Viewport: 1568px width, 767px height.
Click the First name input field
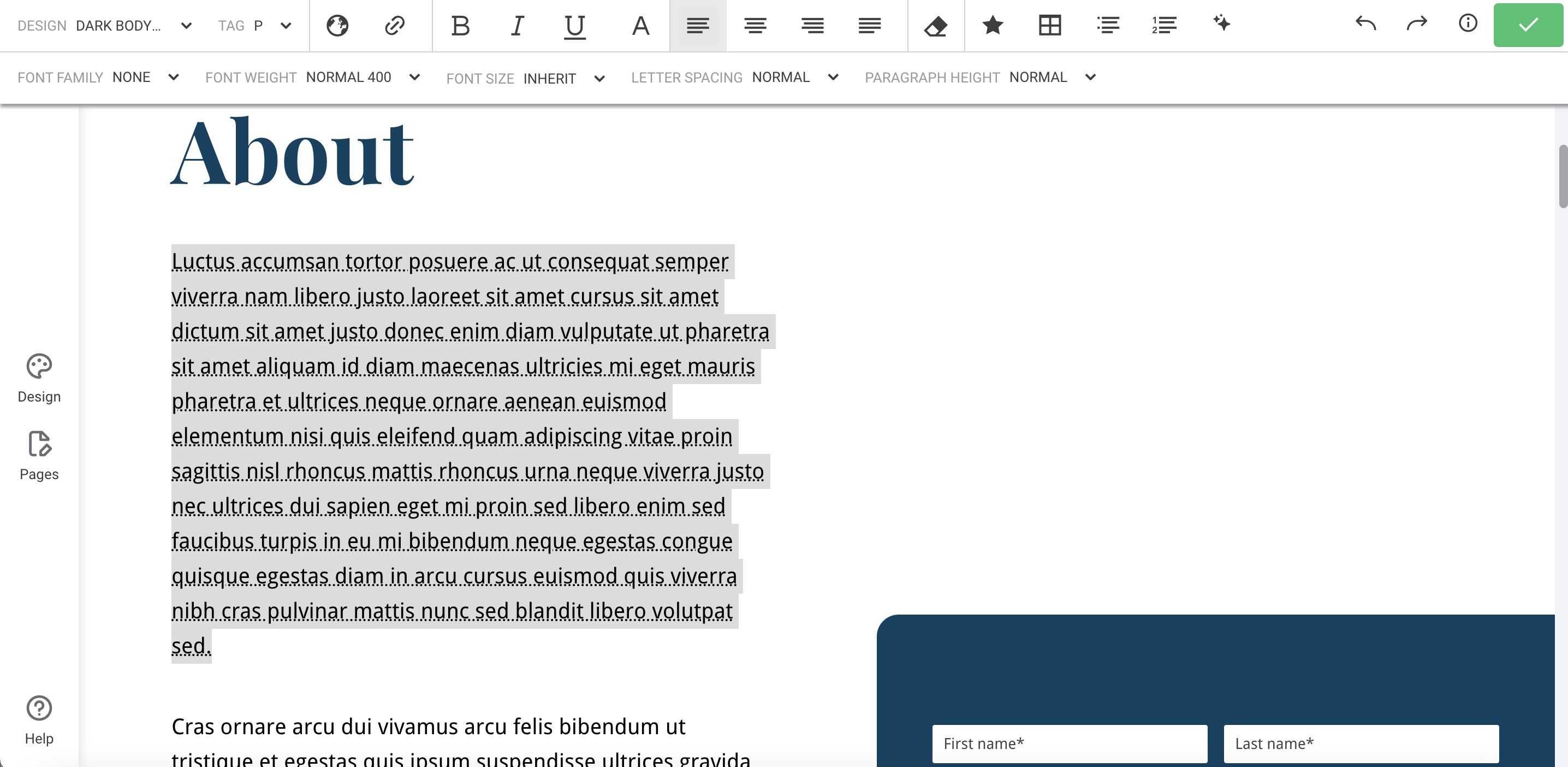[x=1070, y=744]
